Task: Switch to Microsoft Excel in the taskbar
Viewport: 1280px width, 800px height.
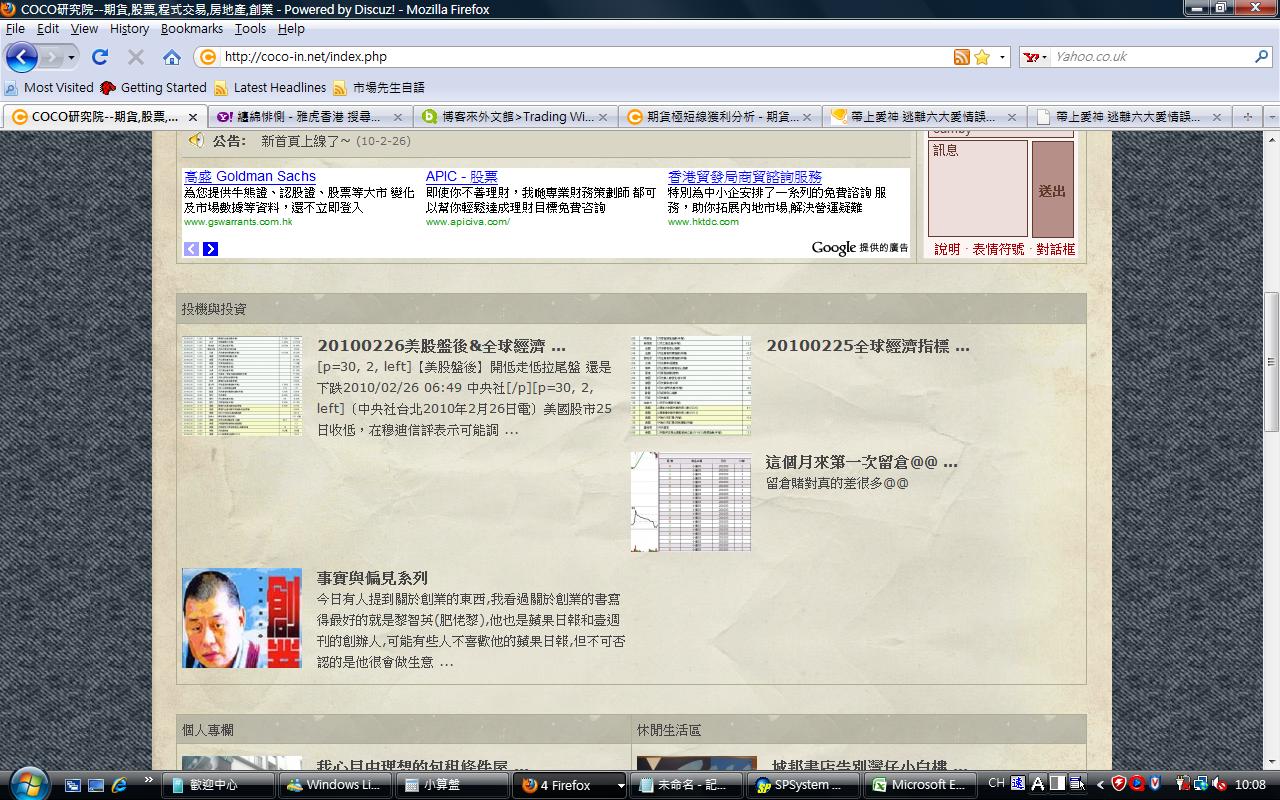Action: 918,785
